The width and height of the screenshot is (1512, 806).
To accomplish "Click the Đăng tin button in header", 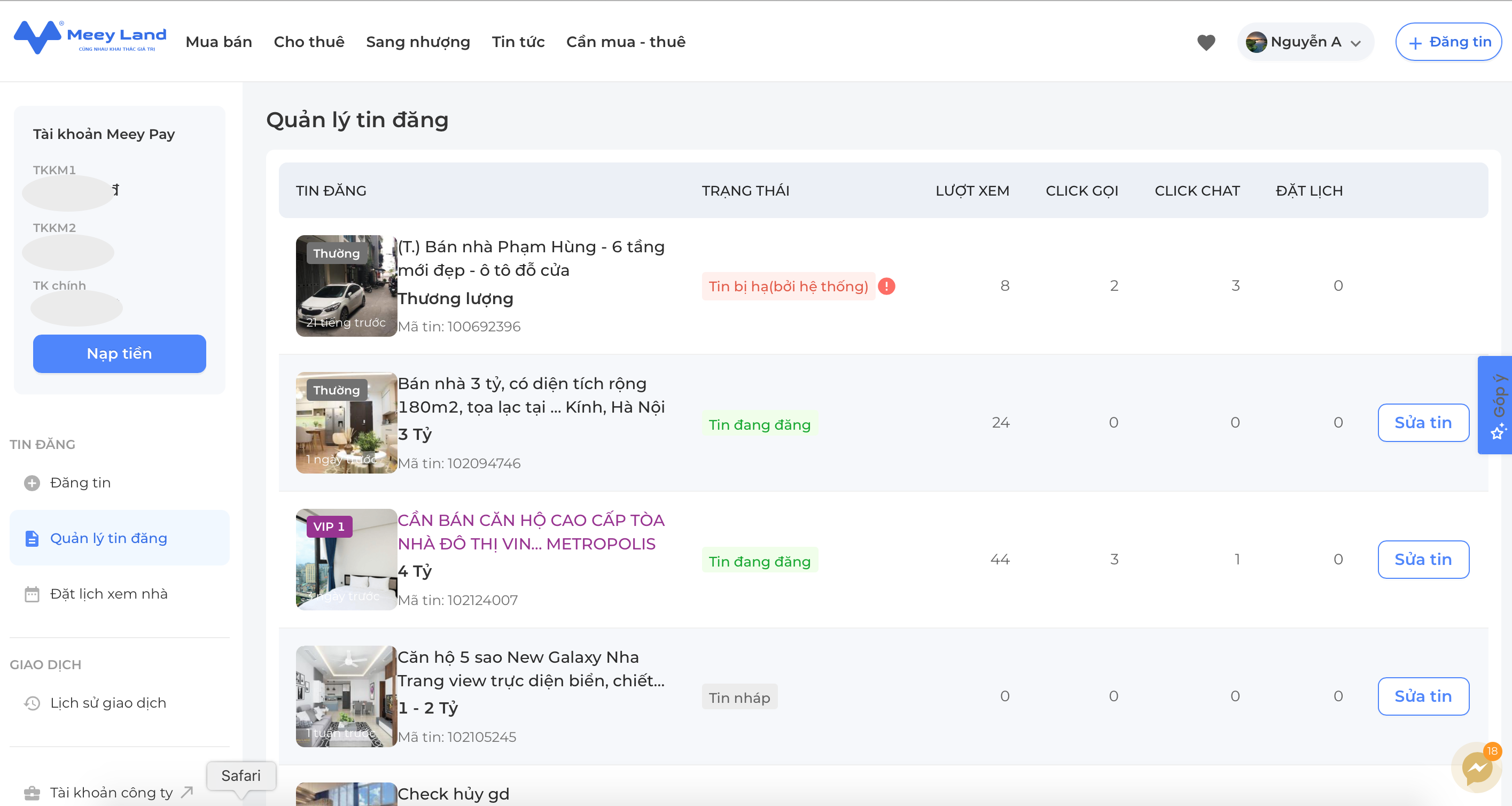I will click(1448, 42).
